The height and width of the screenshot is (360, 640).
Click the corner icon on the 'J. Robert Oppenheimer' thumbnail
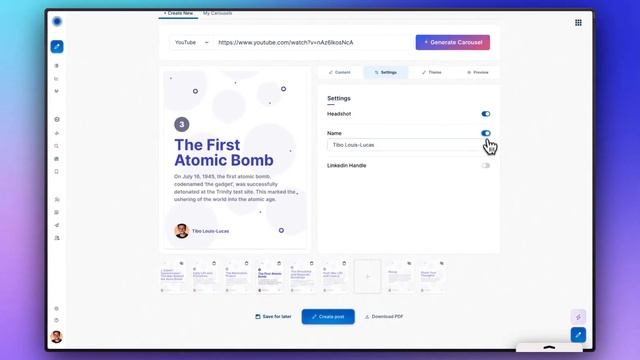click(x=181, y=264)
